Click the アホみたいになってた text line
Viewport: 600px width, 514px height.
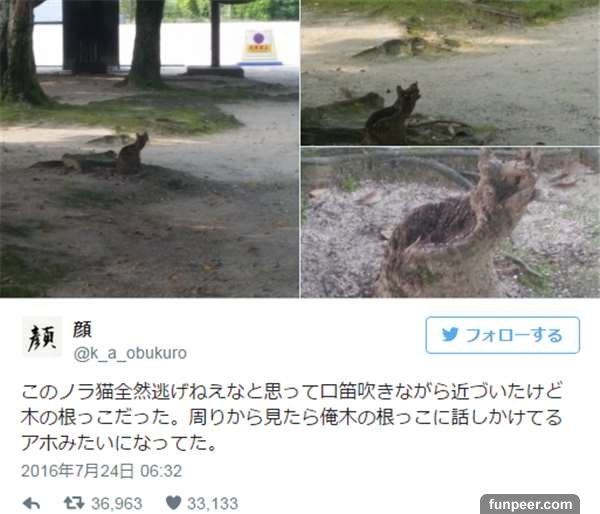(120, 443)
